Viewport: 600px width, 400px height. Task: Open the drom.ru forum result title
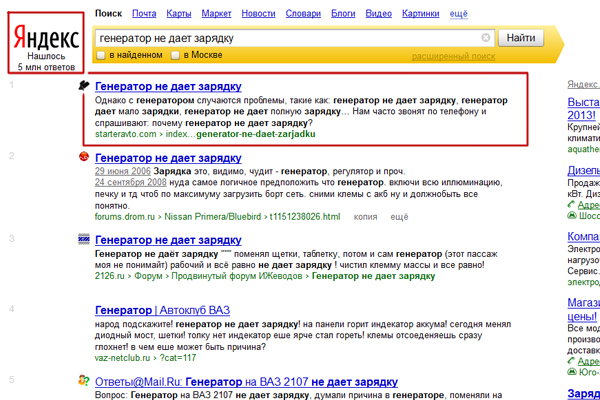(x=168, y=158)
